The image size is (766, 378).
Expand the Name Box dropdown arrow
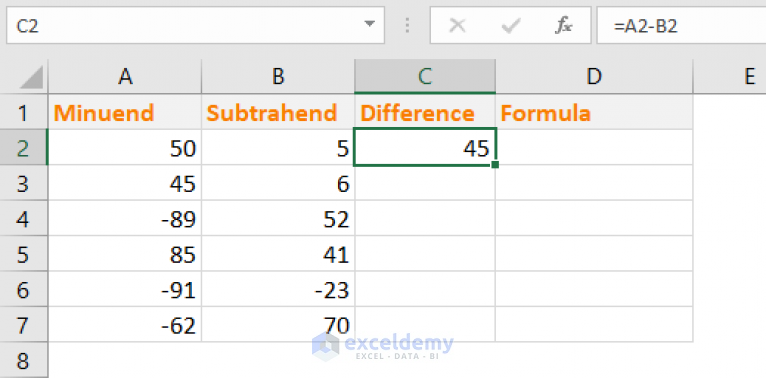pos(370,24)
